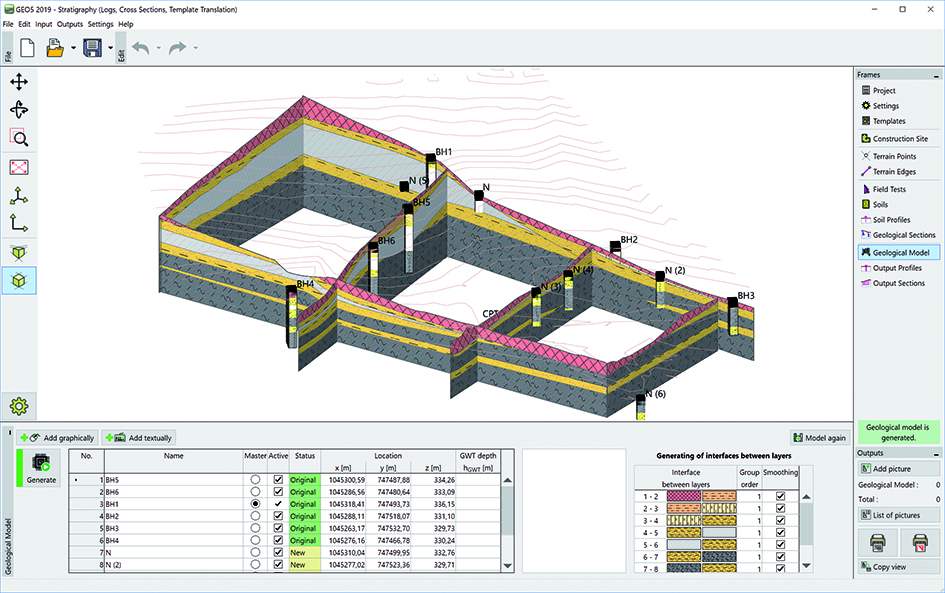Open the Settings menu in menu bar
This screenshot has width=945, height=593.
(x=100, y=23)
